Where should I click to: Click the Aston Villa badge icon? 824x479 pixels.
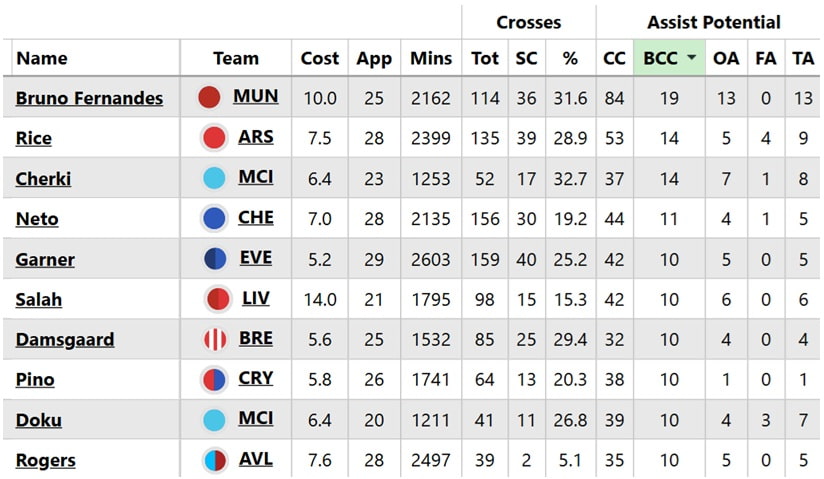point(214,461)
